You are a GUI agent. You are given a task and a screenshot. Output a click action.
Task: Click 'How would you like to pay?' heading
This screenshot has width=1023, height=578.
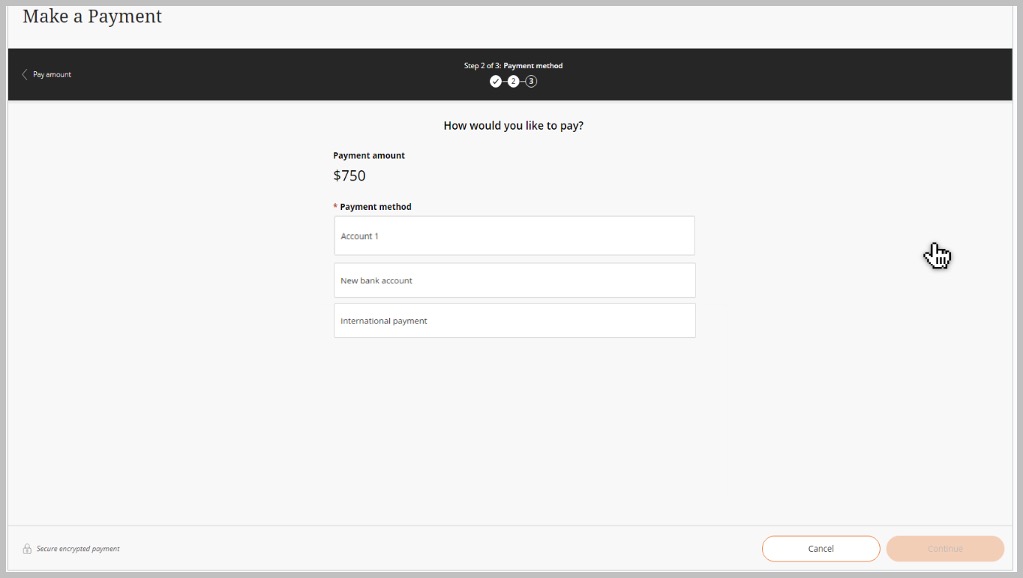[x=513, y=126]
